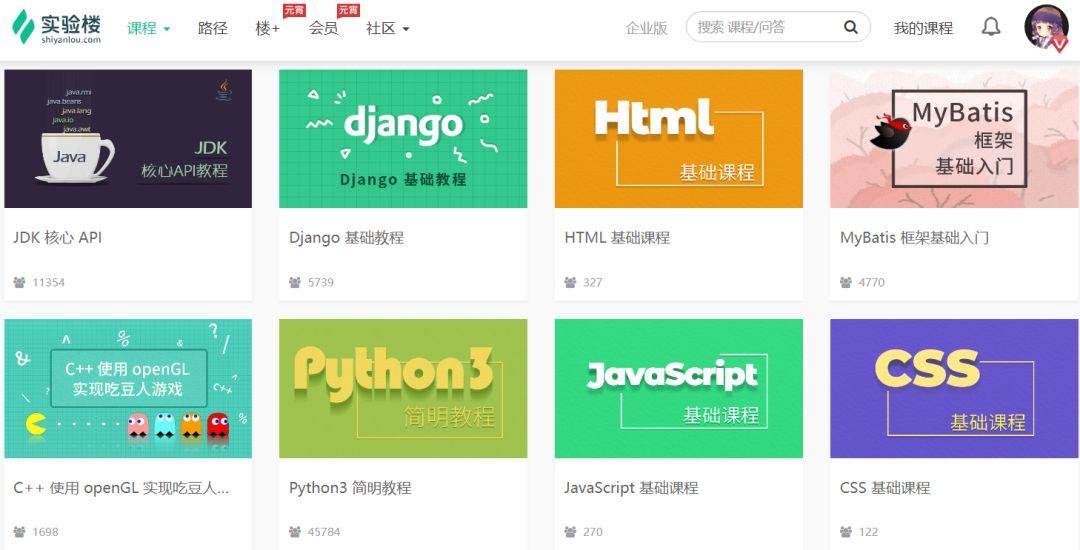Click learner count 1698
The width and height of the screenshot is (1080, 550).
point(45,532)
